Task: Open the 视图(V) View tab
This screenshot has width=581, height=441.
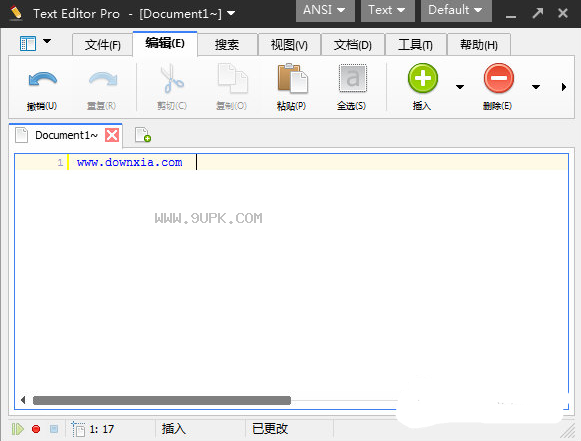Action: (289, 45)
